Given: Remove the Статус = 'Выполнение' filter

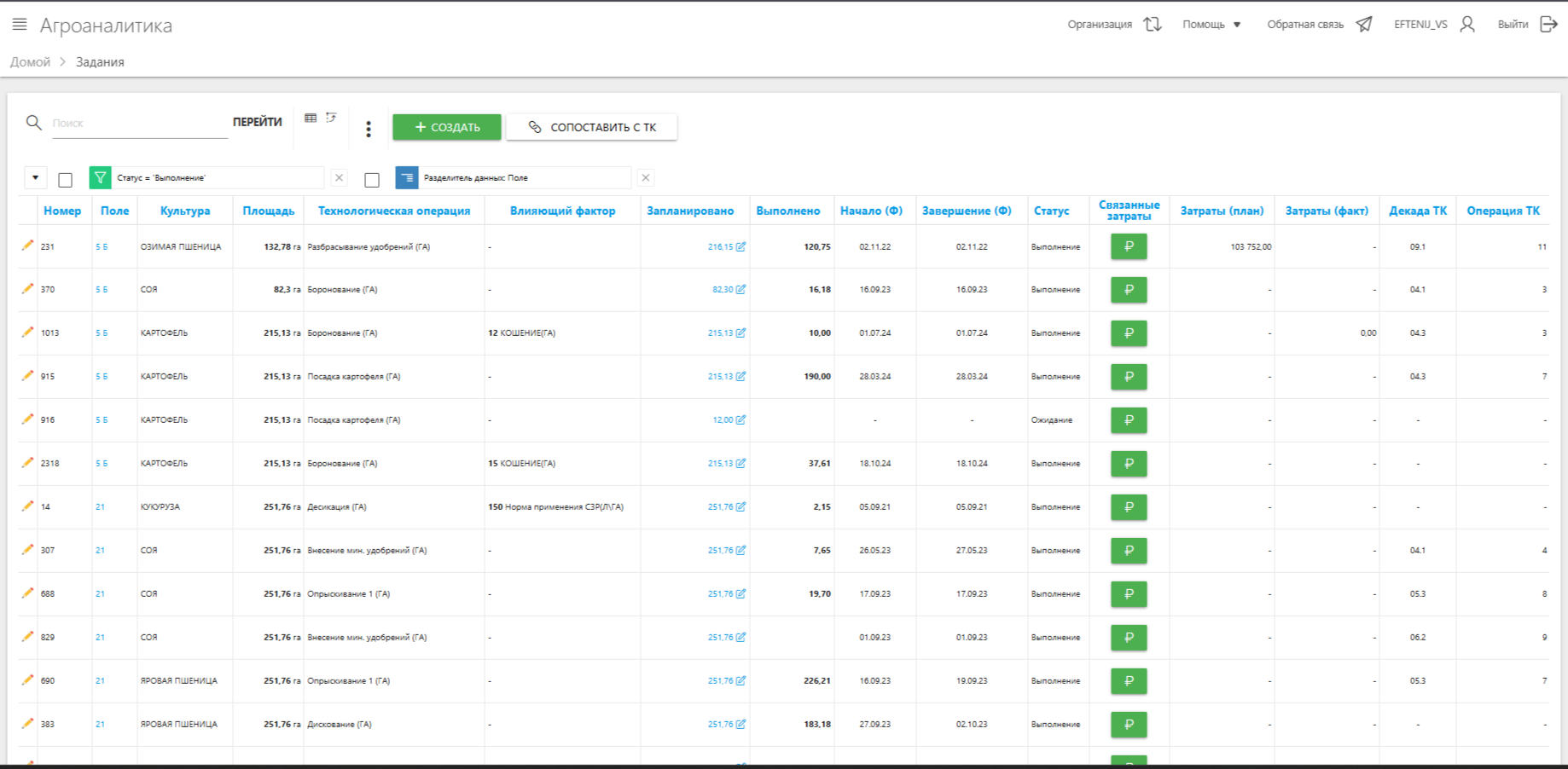Looking at the screenshot, I should (x=340, y=178).
